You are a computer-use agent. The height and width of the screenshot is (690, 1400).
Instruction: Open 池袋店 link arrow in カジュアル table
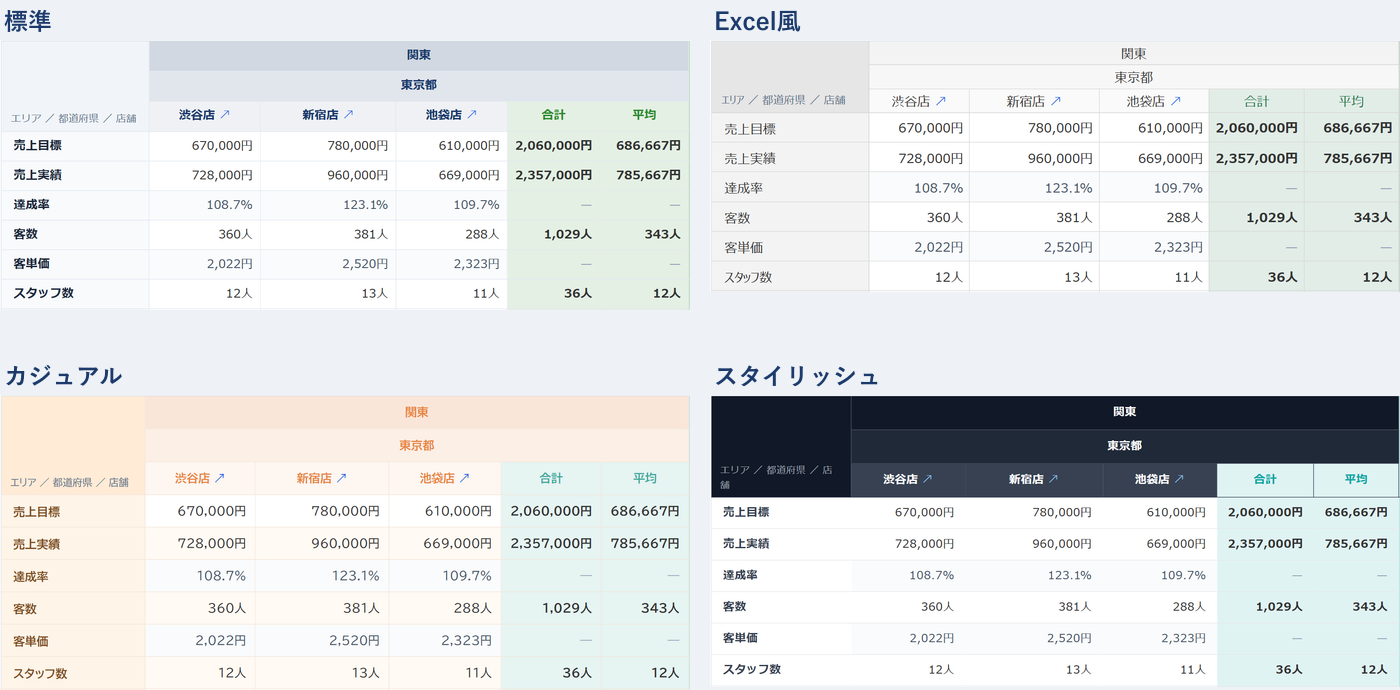click(x=464, y=478)
